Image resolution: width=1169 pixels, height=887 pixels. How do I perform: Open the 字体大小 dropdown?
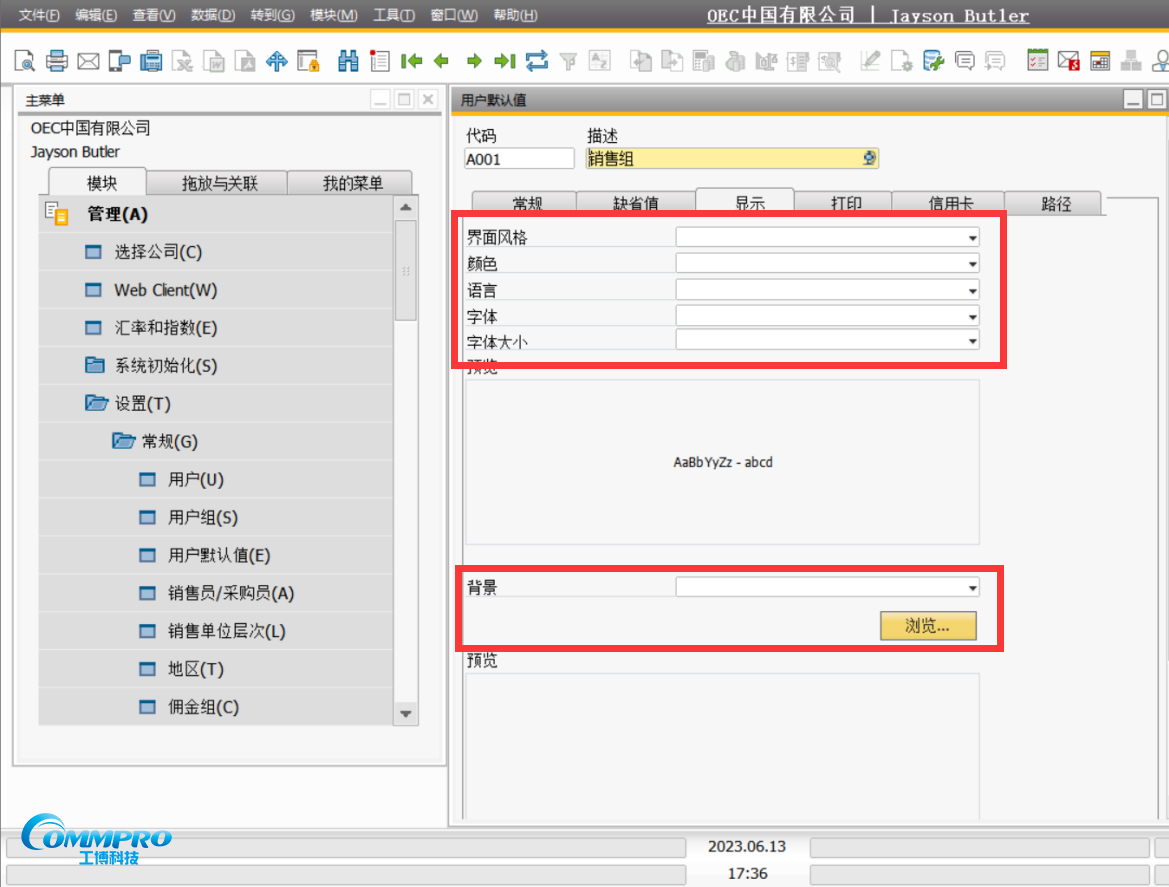coord(971,340)
